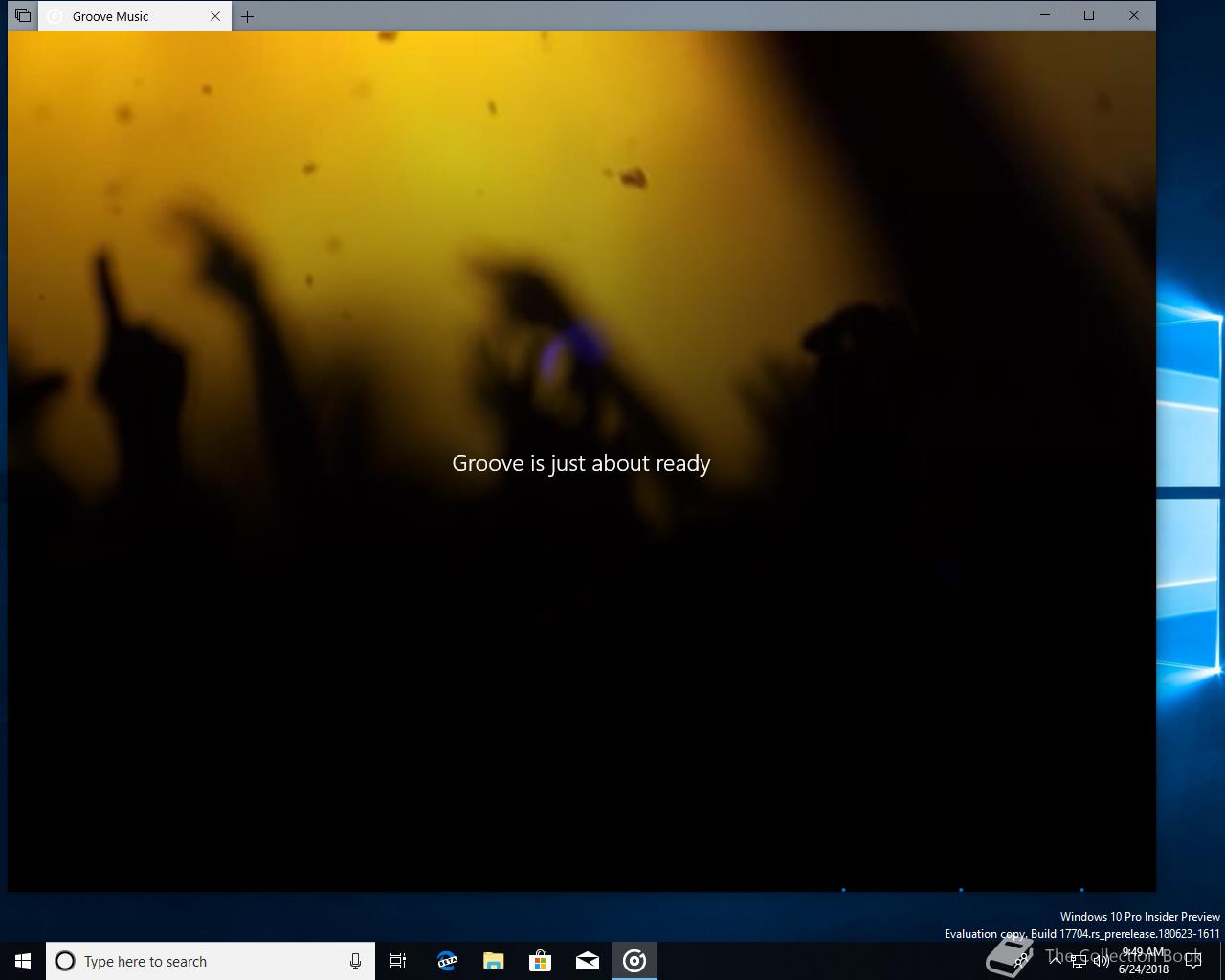Open the Mail app from taskbar

(x=588, y=961)
